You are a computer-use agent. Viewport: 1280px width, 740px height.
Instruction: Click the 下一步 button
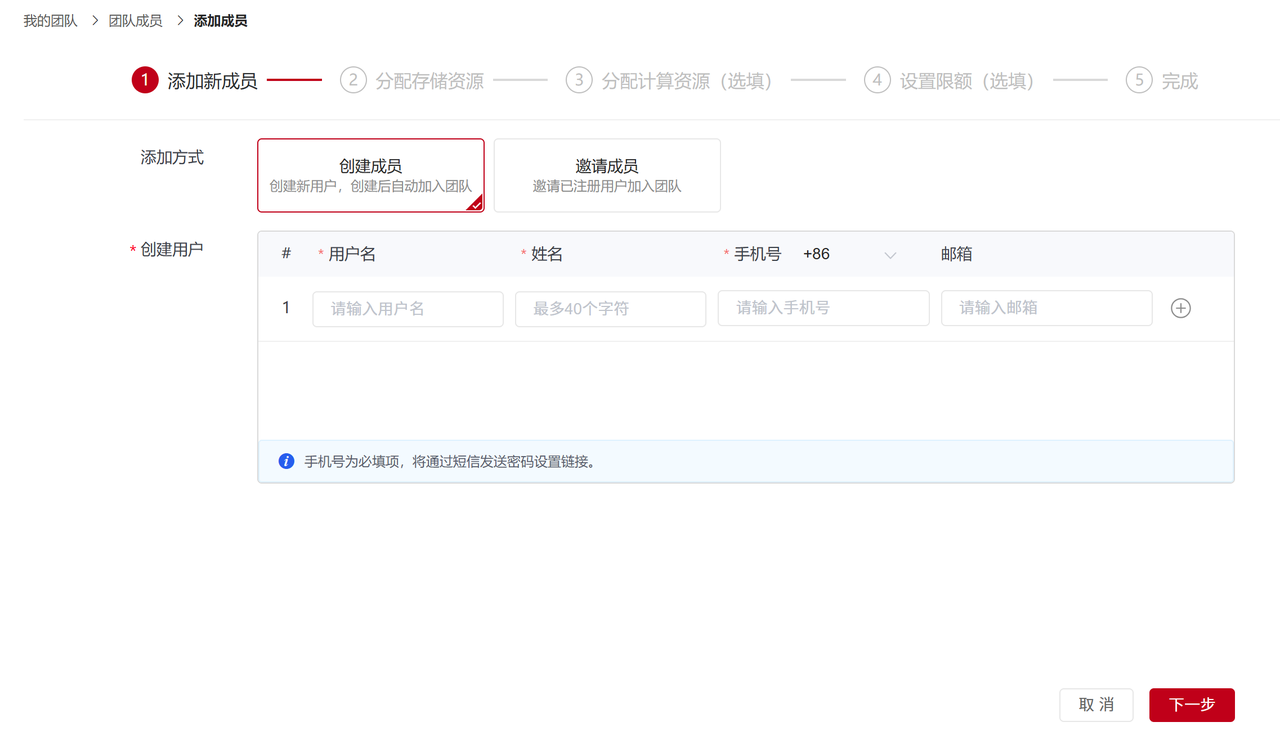coord(1191,705)
